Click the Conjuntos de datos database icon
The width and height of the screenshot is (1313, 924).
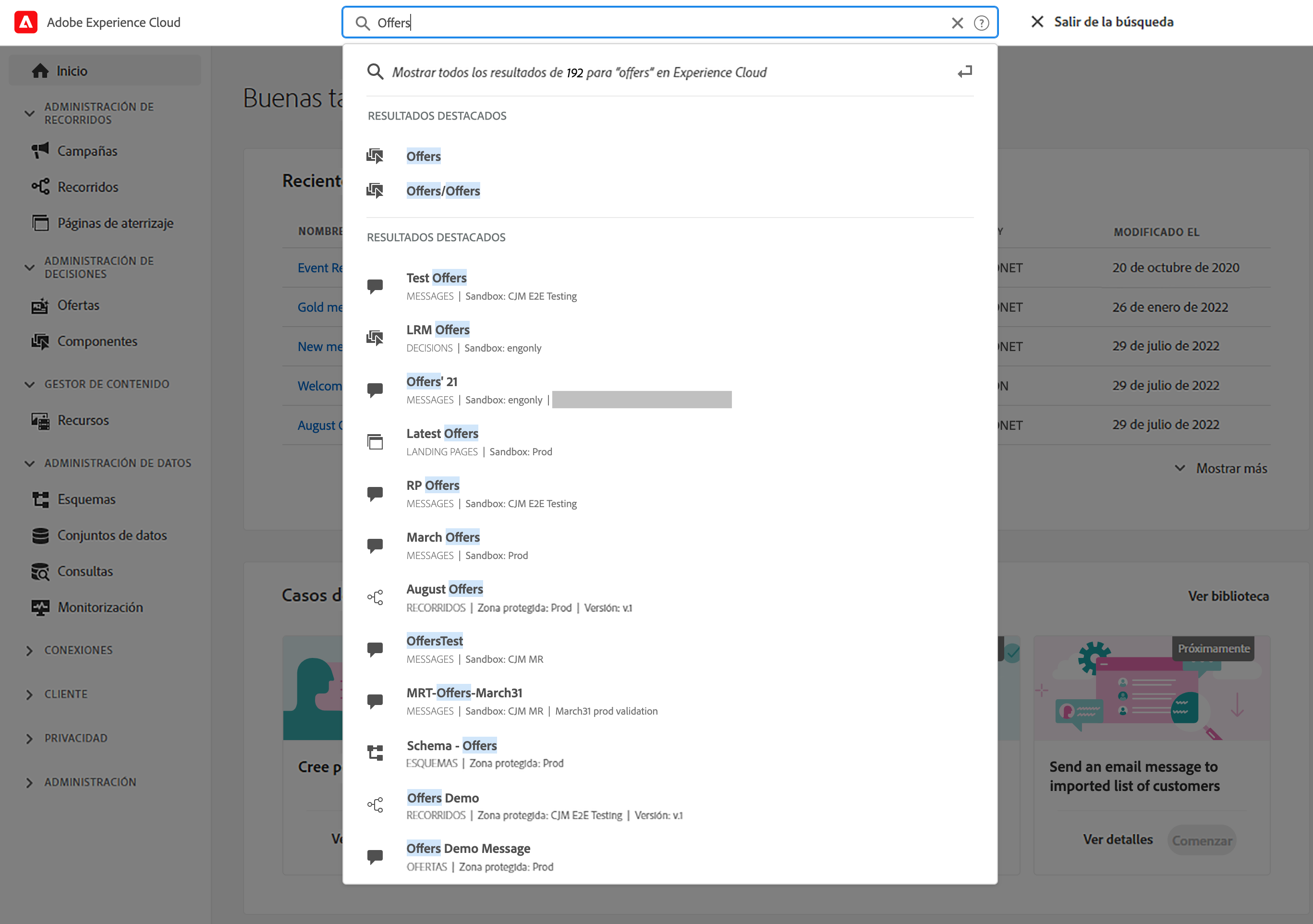pyautogui.click(x=40, y=535)
